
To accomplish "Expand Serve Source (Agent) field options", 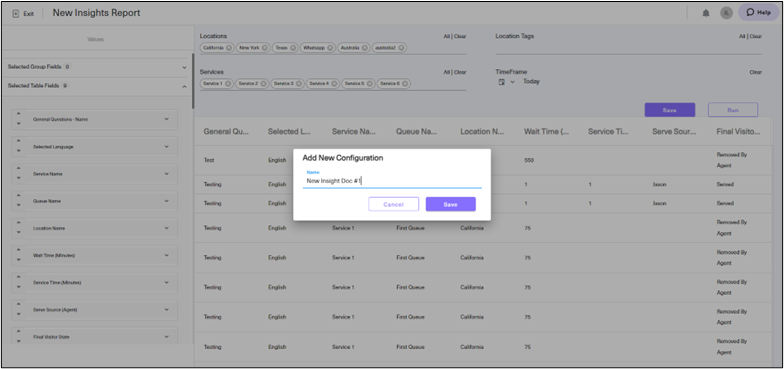I will click(166, 310).
